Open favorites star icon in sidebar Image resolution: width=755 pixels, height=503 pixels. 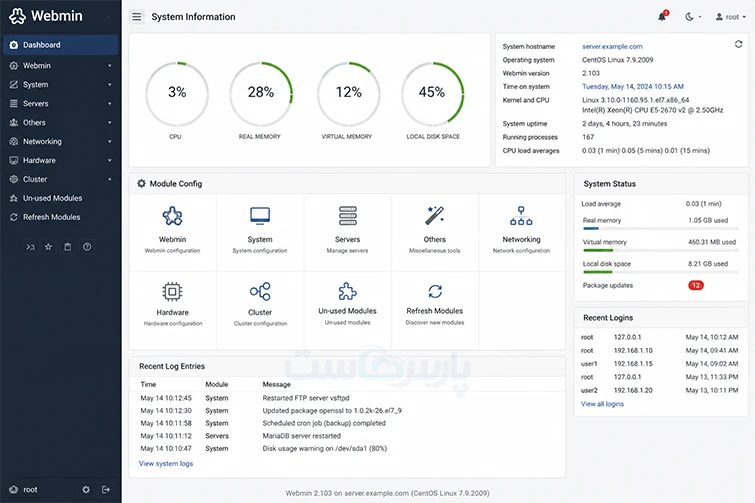click(x=48, y=247)
